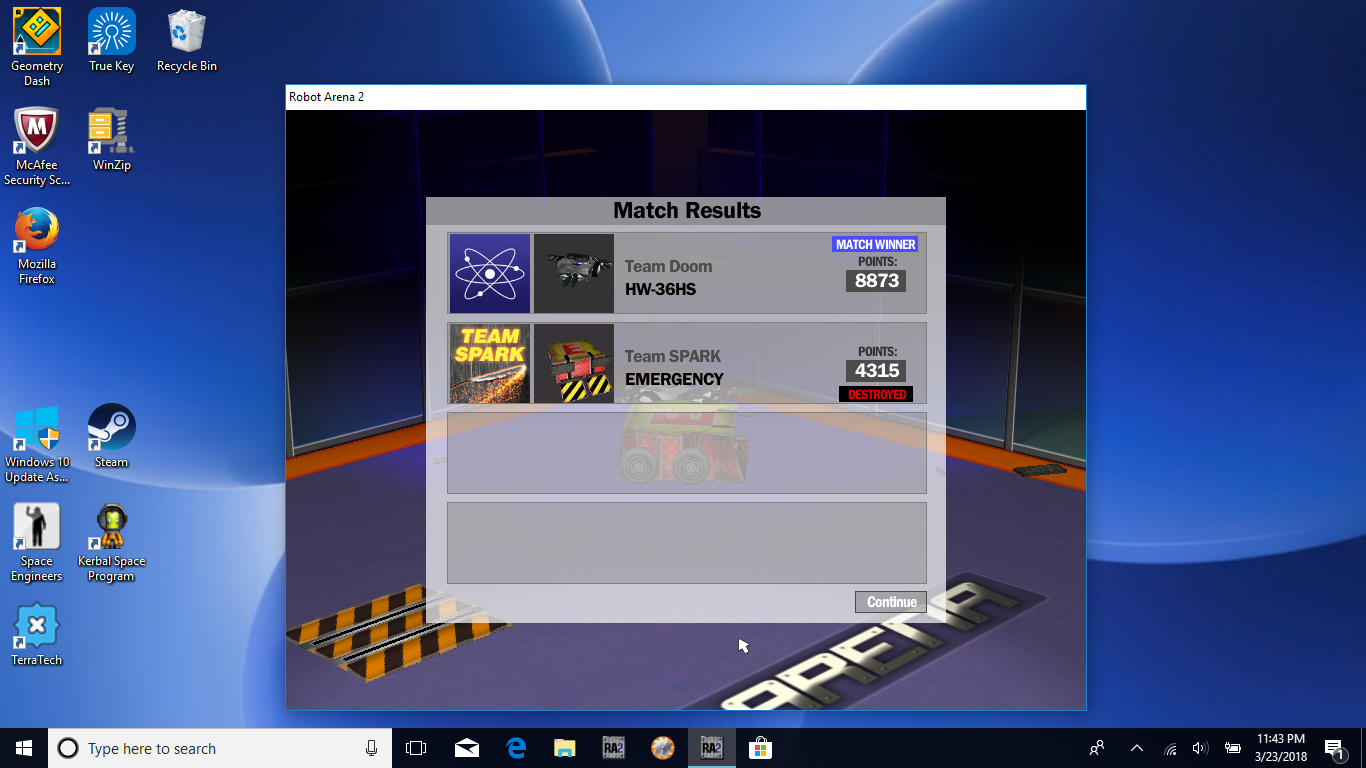This screenshot has height=768, width=1366.
Task: Open the Space Engineers shortcut
Action: (37, 528)
